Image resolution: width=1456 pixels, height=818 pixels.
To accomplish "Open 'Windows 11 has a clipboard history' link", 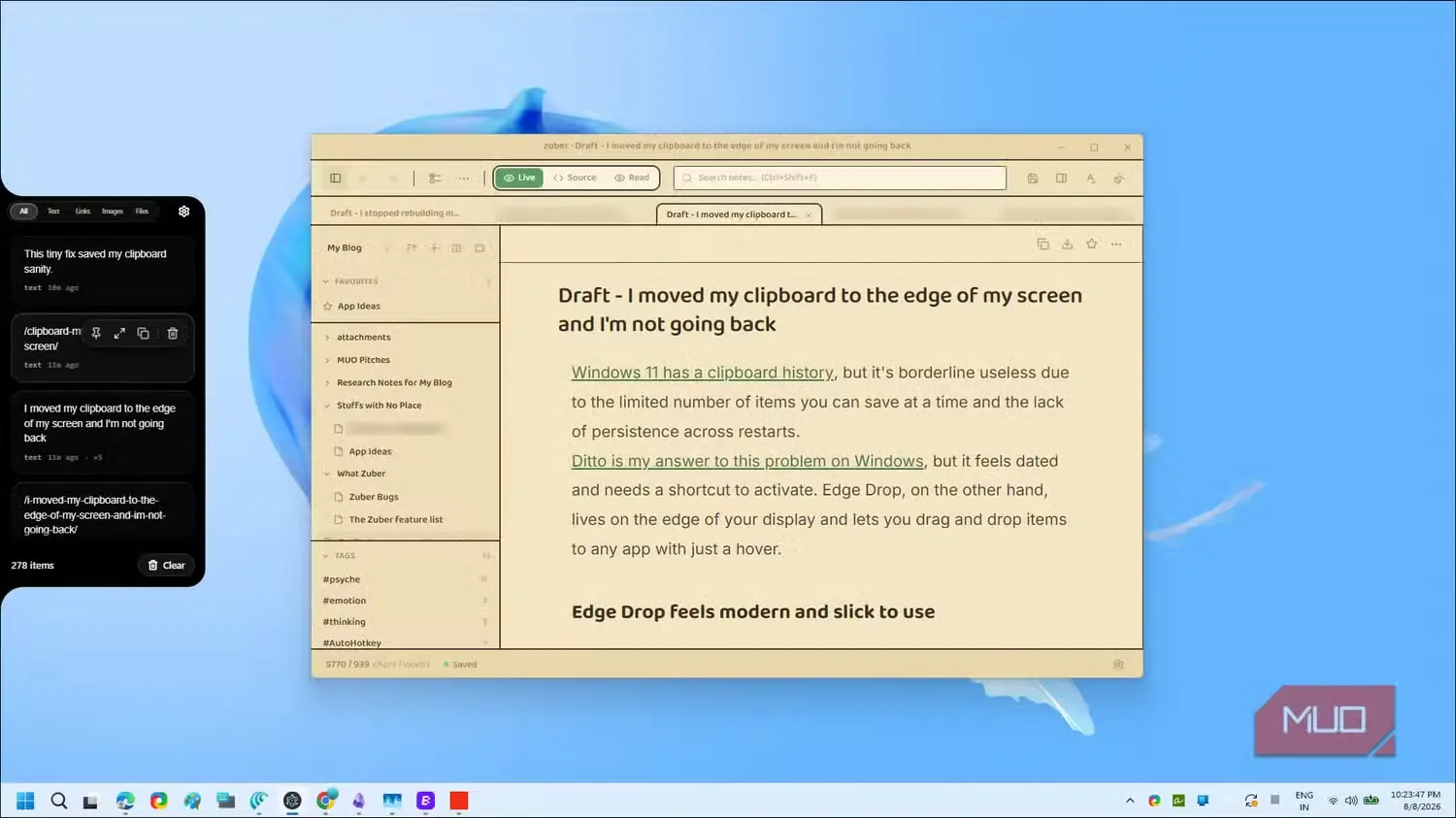I will tap(702, 373).
